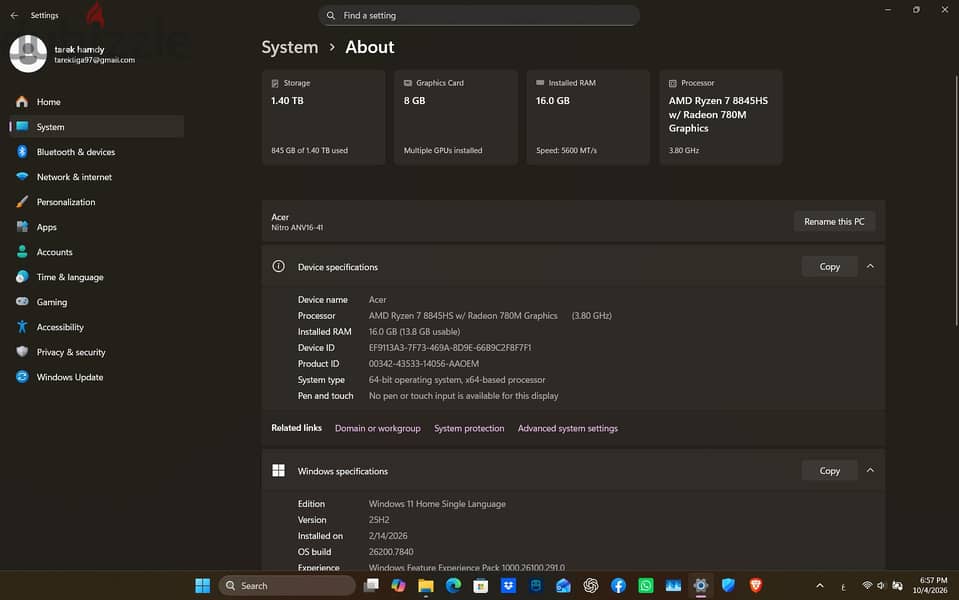
Task: Open the Processor AMD Ryzen card
Action: (x=720, y=117)
